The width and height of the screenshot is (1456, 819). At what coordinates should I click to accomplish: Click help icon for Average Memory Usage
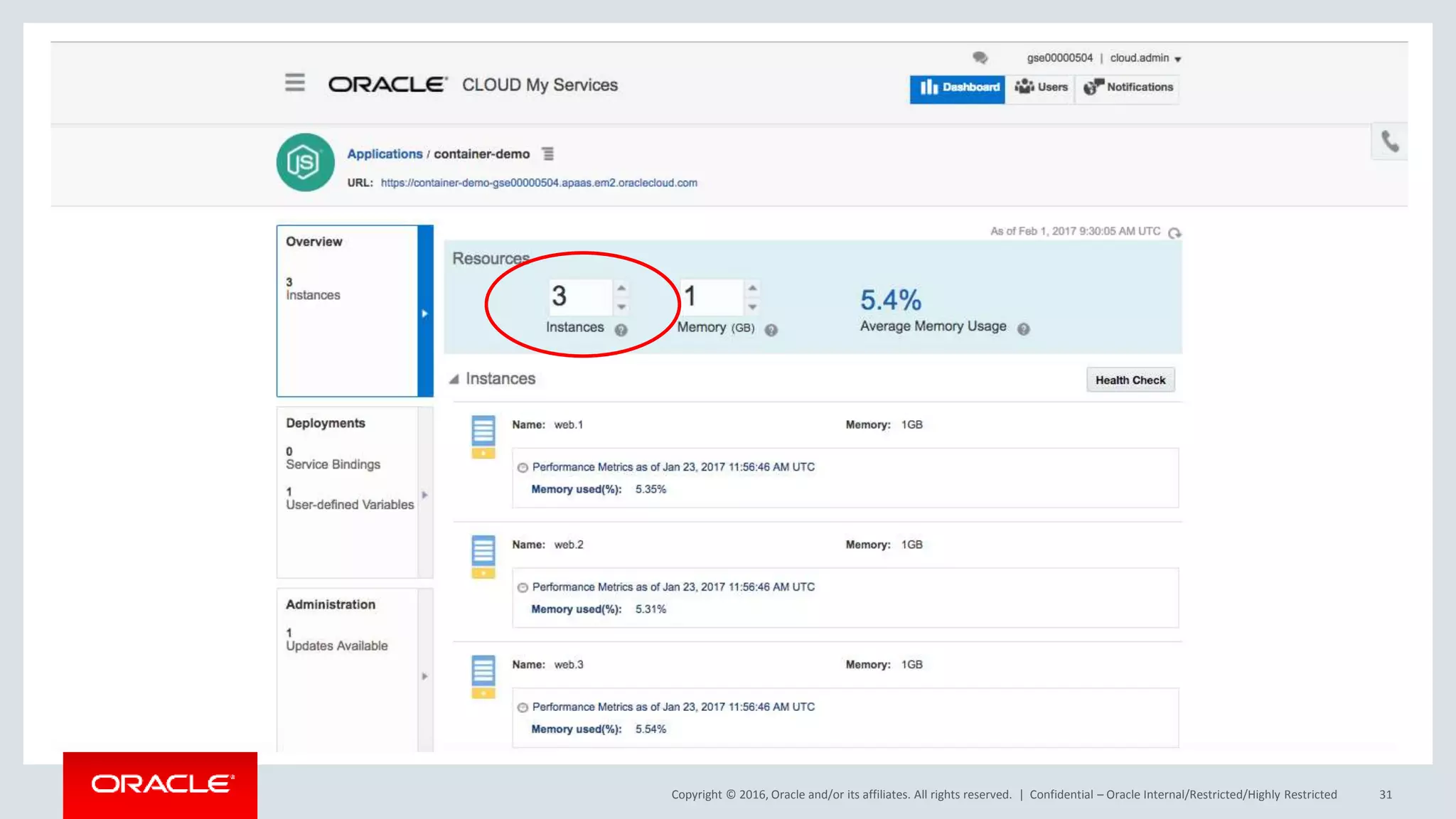(1023, 328)
